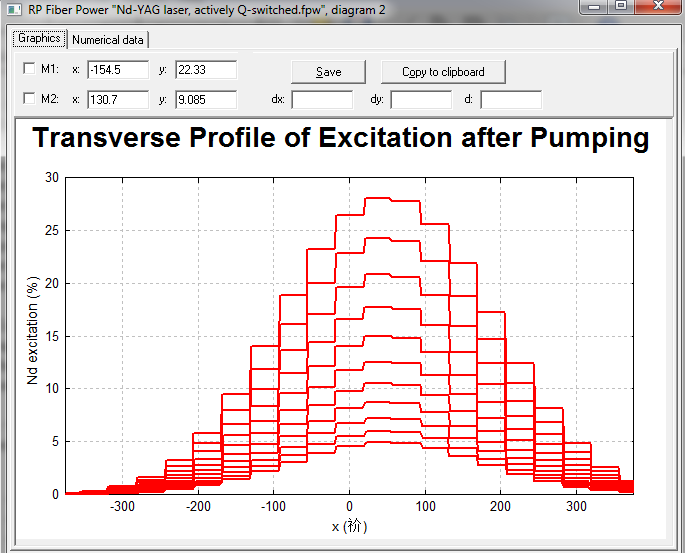Enable the M1 marker checkbox
This screenshot has width=685, height=553.
click(x=29, y=69)
